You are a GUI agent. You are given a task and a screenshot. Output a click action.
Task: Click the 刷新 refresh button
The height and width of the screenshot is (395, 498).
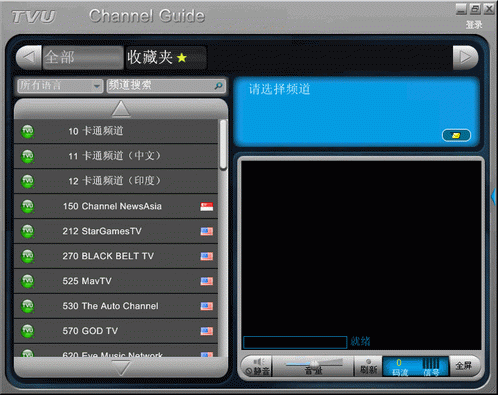[x=368, y=366]
